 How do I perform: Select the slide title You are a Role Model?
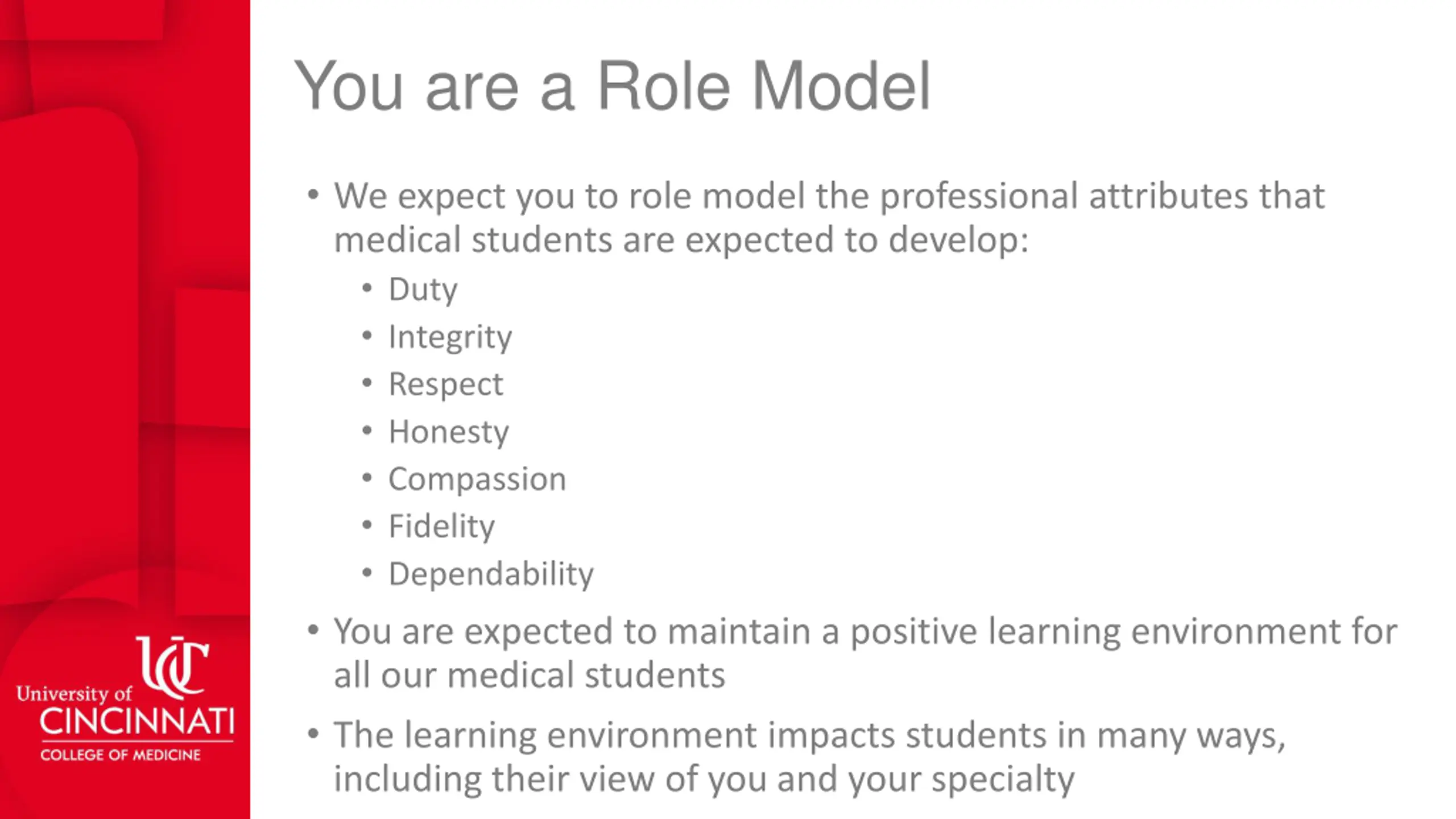point(612,86)
